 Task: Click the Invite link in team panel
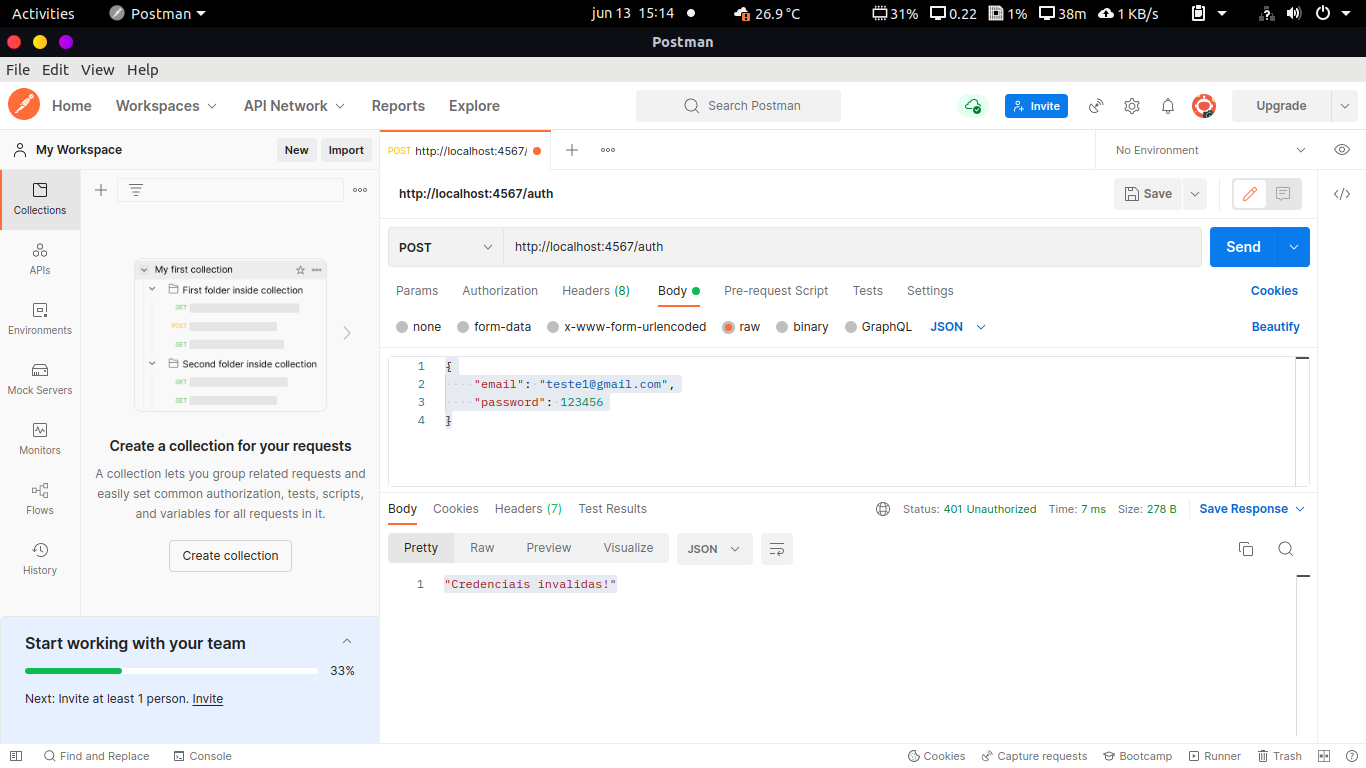pos(208,699)
